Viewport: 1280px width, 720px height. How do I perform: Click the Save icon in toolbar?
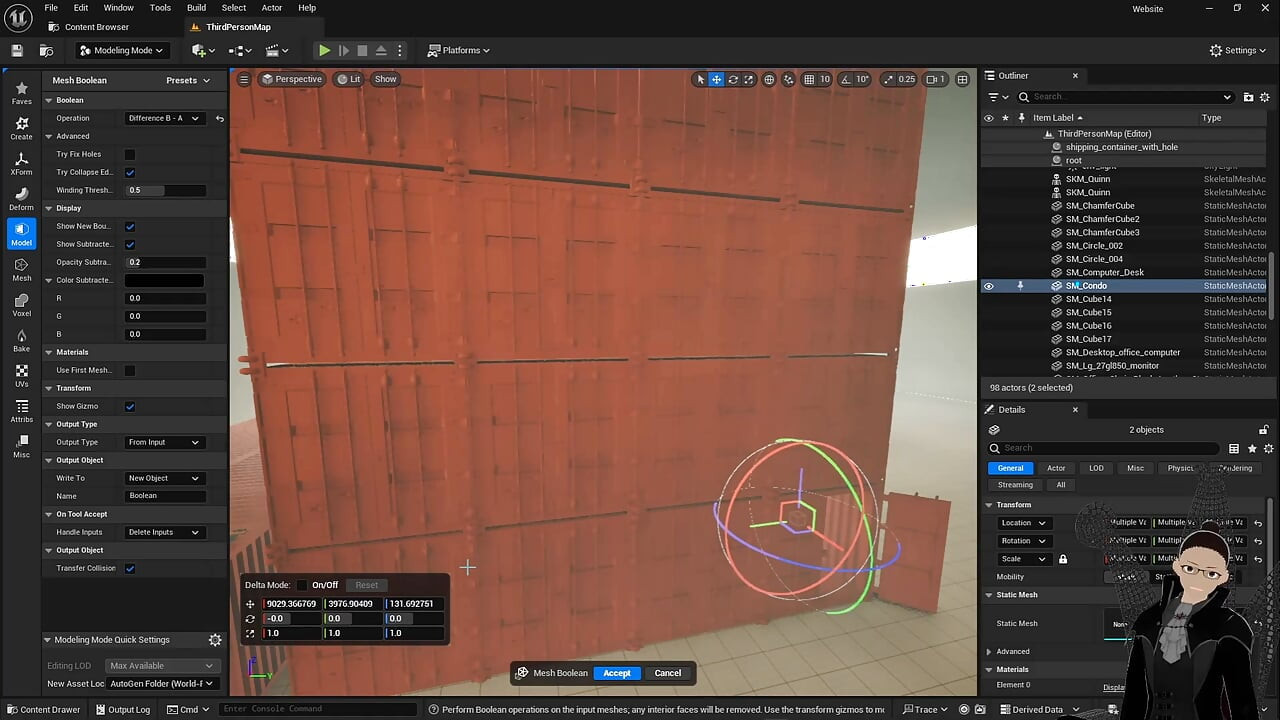coord(17,50)
